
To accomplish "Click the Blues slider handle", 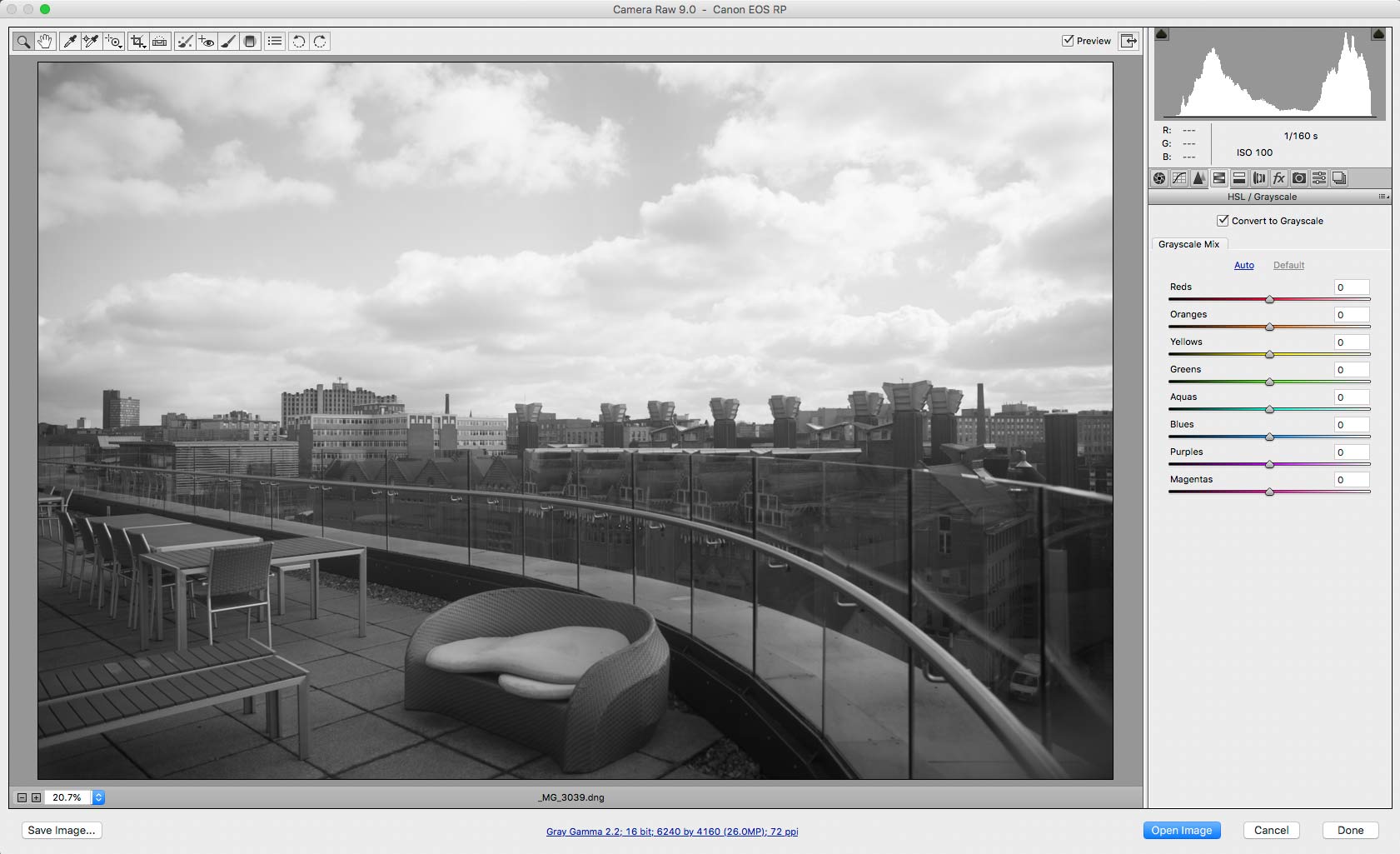I will pyautogui.click(x=1270, y=437).
